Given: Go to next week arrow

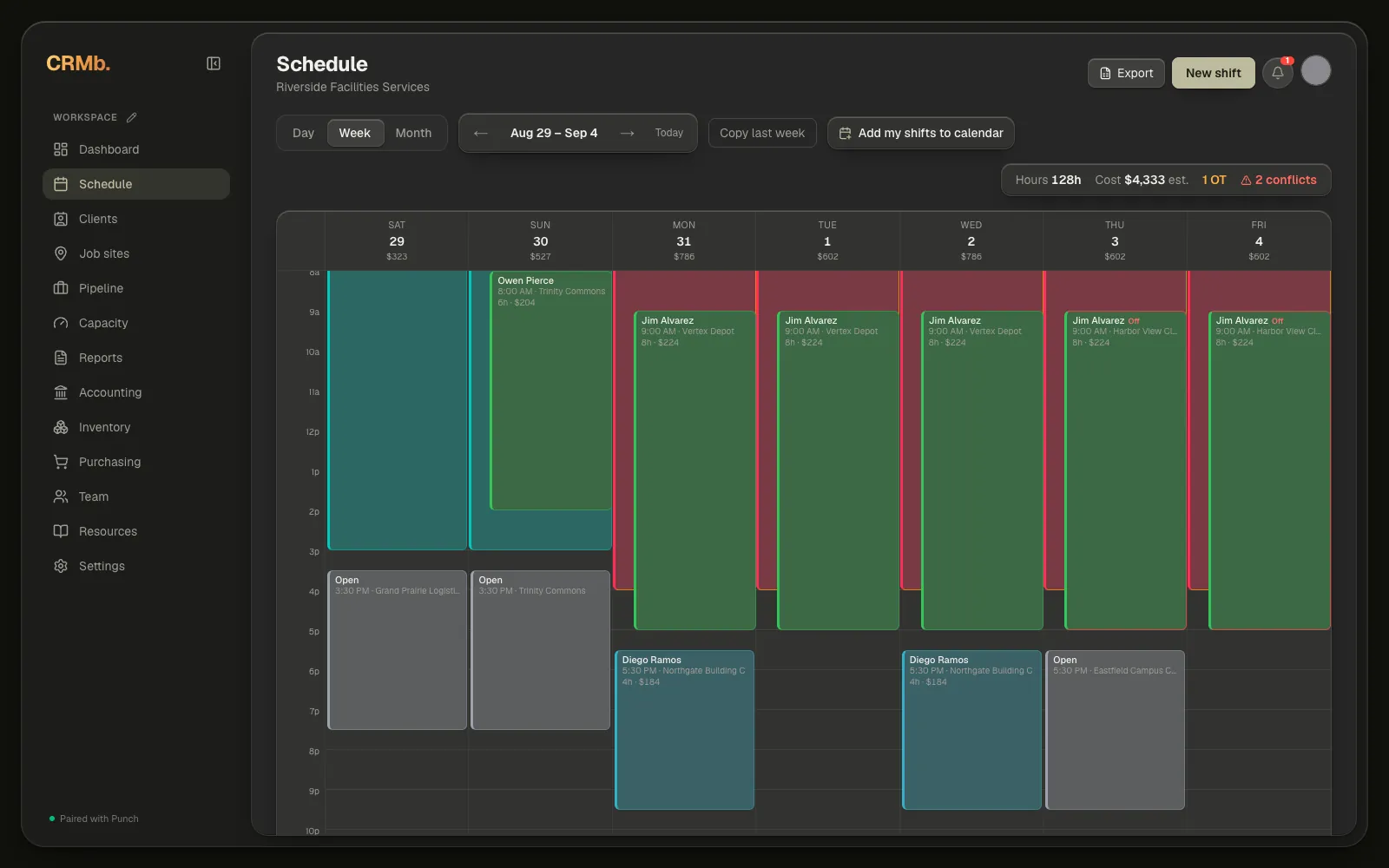Looking at the screenshot, I should (x=628, y=133).
